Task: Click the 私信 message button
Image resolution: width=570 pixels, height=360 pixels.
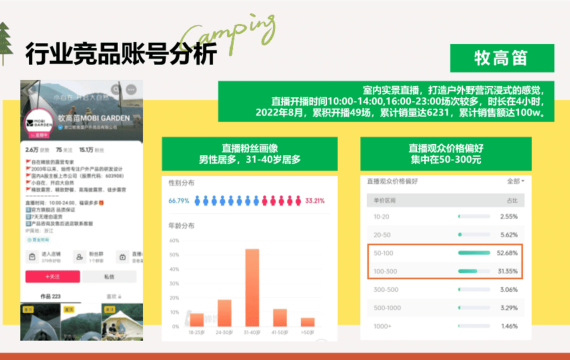Action: click(x=109, y=277)
